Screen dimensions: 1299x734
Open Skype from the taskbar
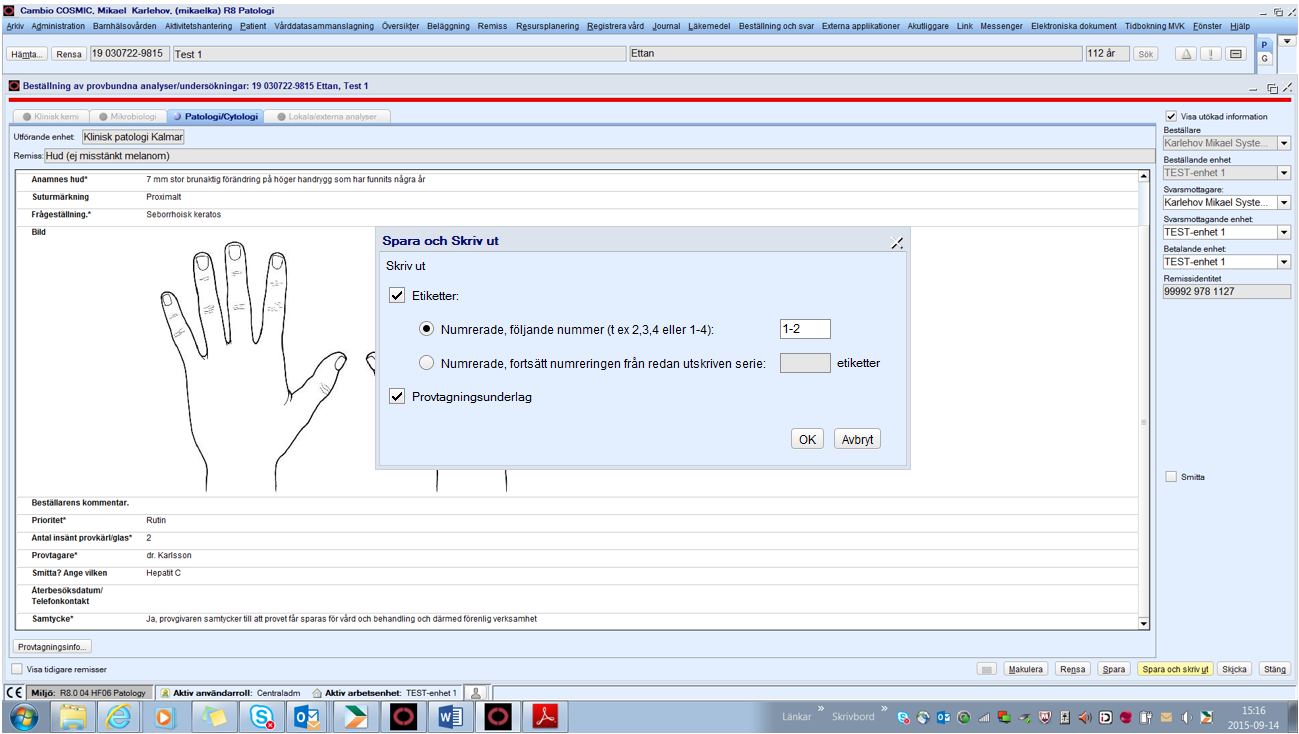click(260, 716)
